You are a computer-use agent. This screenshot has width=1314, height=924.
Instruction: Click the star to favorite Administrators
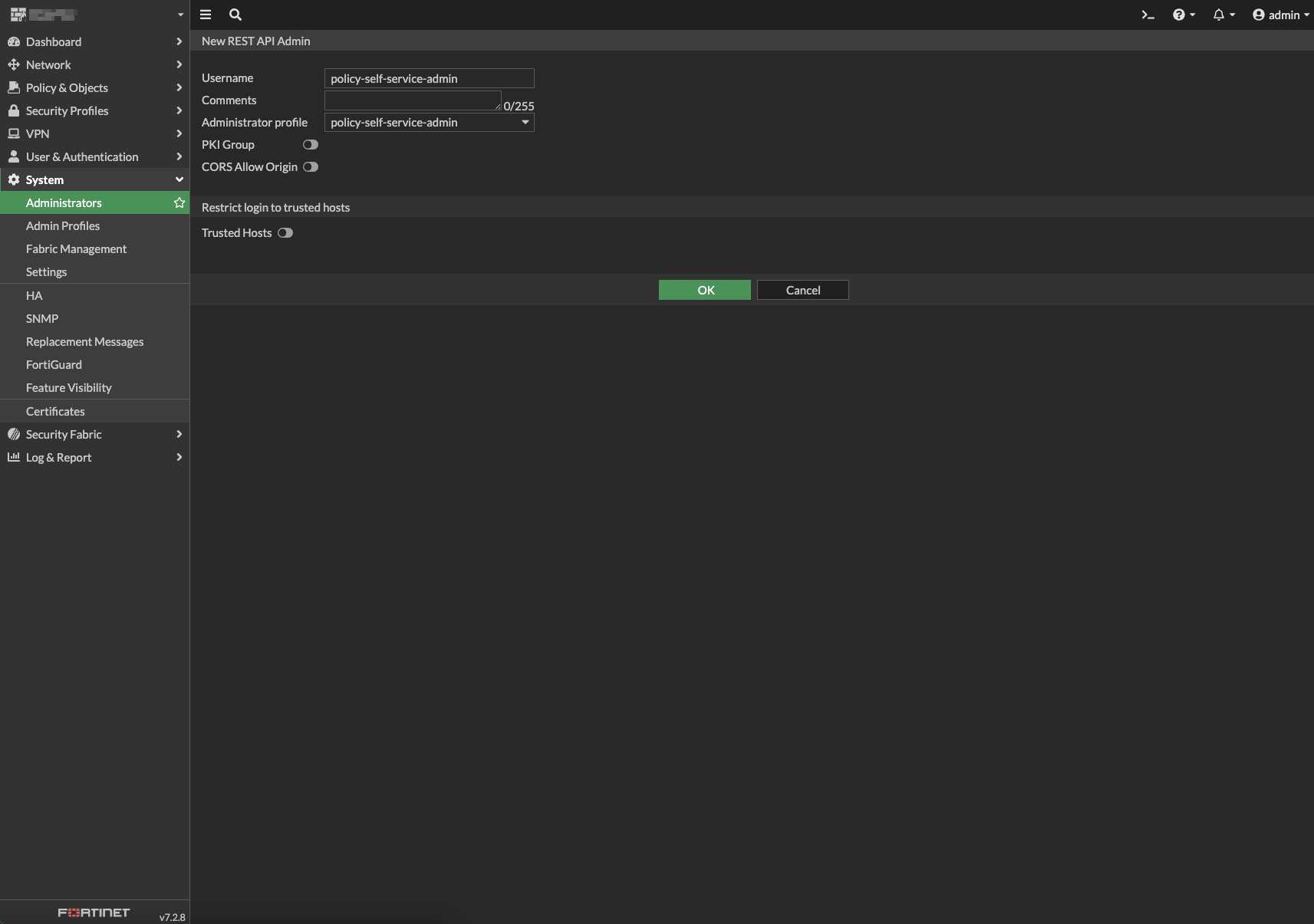click(x=179, y=202)
